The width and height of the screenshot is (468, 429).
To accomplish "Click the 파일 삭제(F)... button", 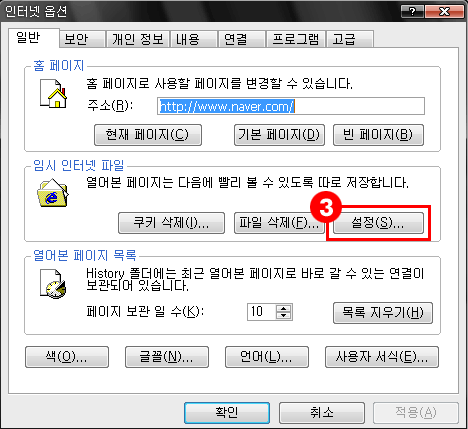I will 279,223.
